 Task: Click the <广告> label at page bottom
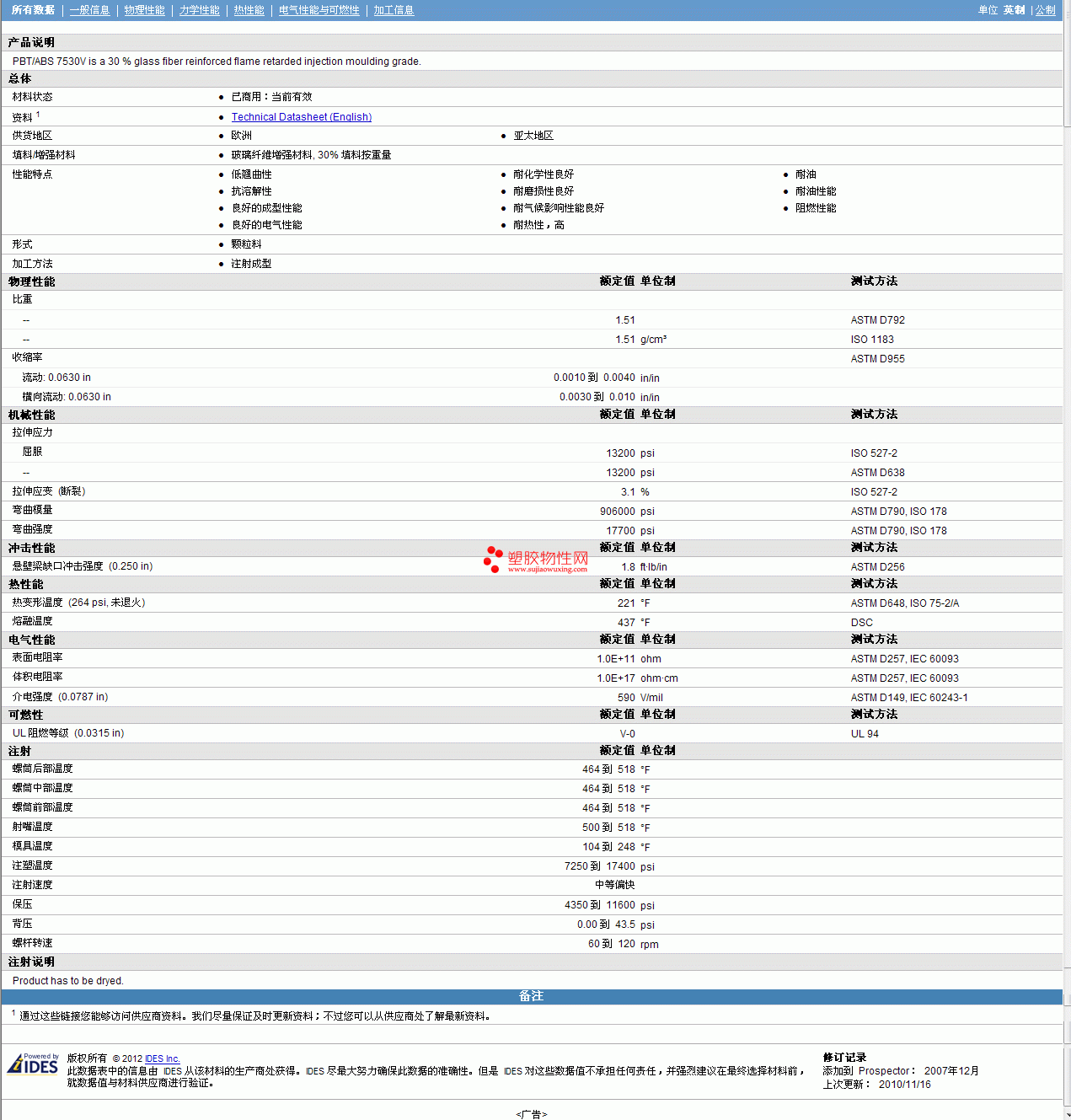click(x=532, y=1114)
